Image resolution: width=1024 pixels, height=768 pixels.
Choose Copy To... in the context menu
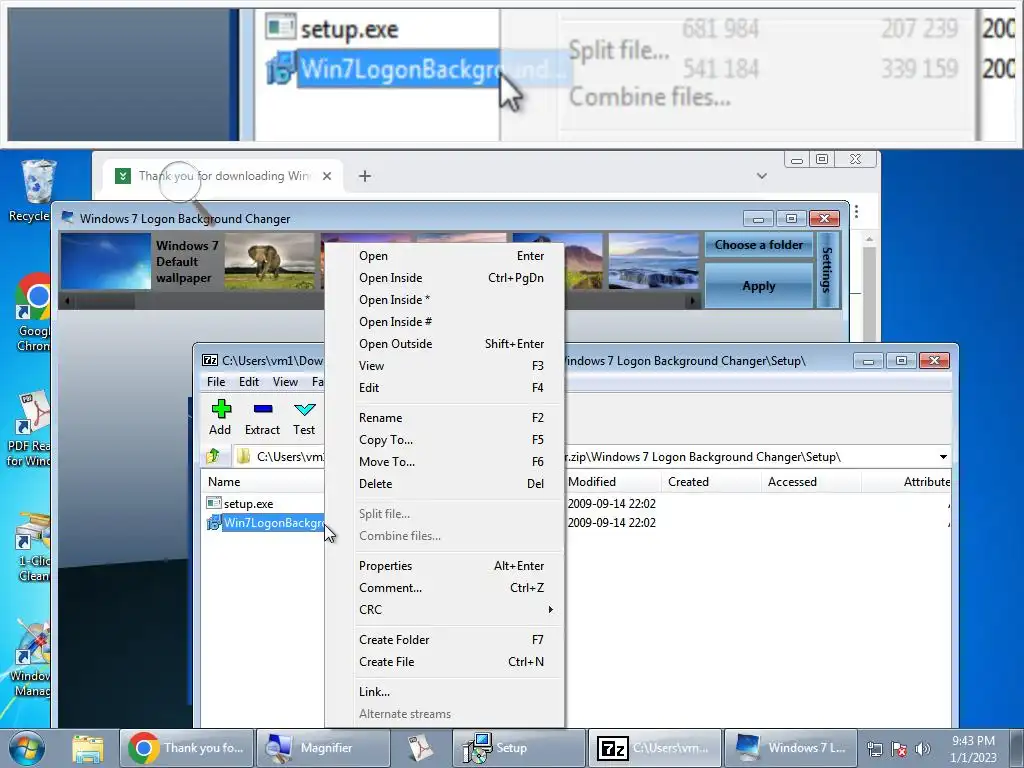coord(445,440)
